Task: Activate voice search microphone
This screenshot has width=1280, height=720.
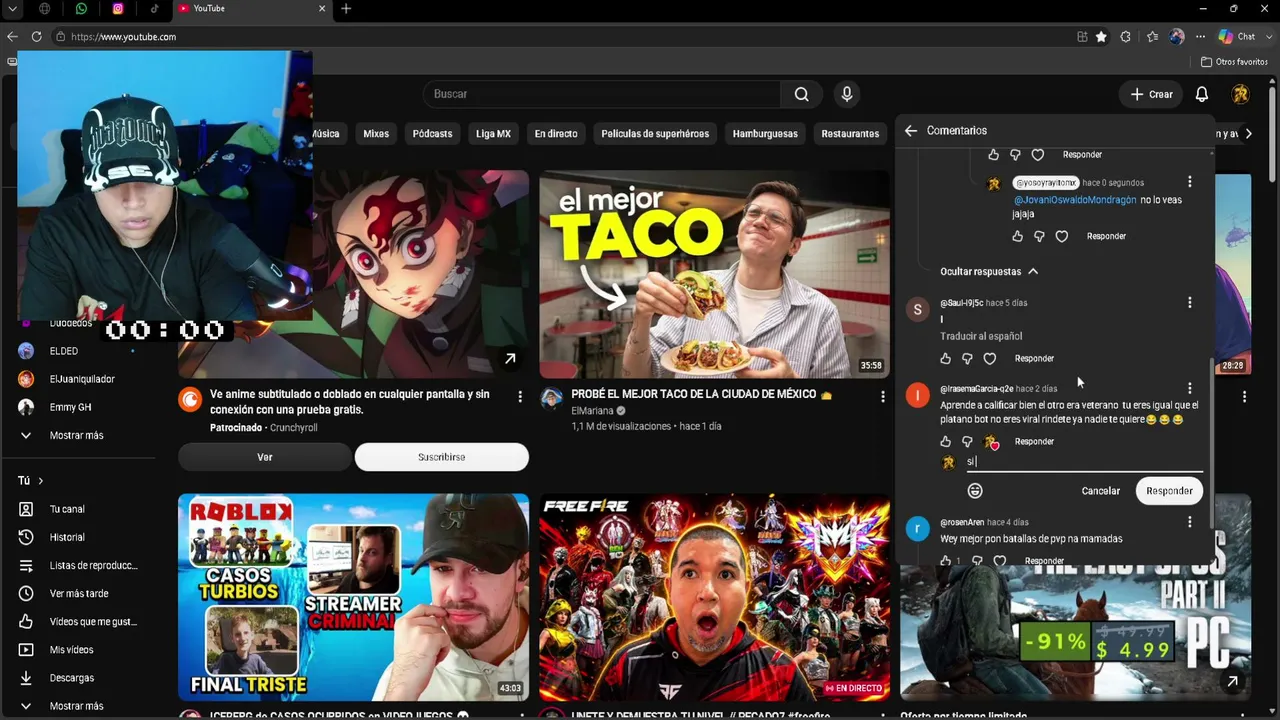Action: (847, 94)
